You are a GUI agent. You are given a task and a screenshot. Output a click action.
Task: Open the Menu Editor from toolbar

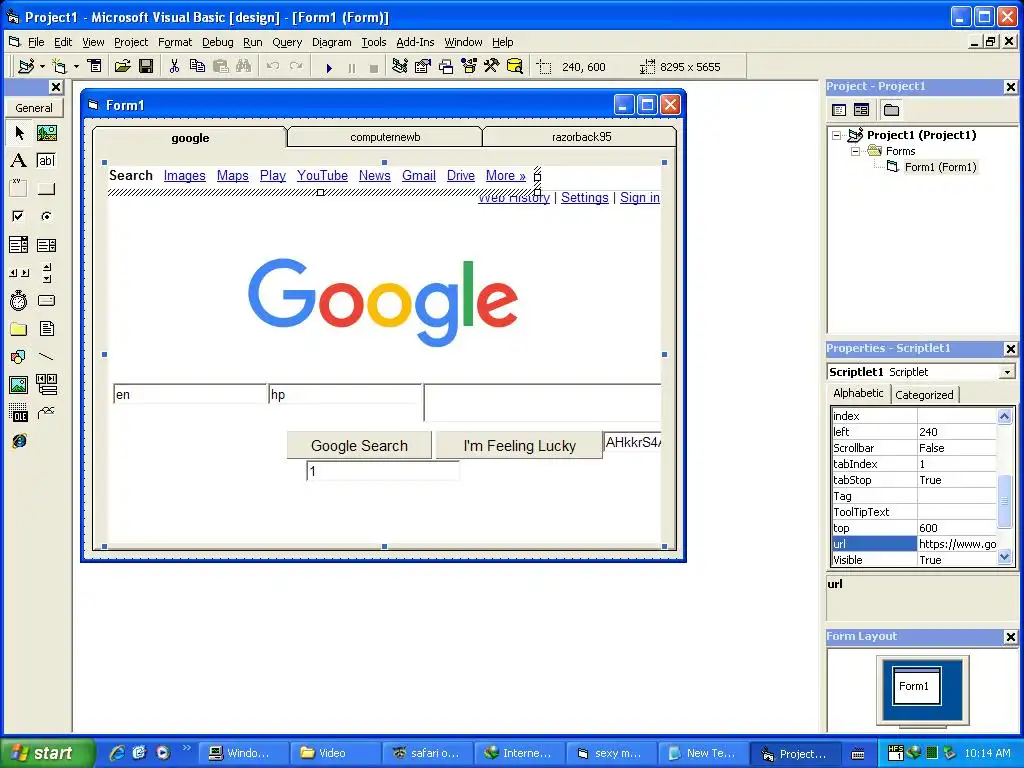click(95, 66)
